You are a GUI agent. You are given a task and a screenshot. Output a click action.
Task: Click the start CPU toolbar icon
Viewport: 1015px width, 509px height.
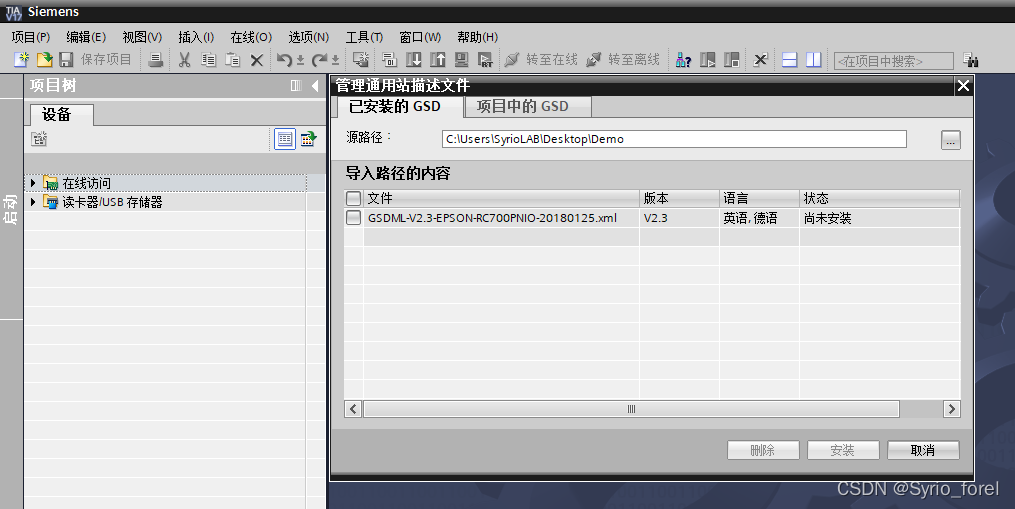tap(708, 60)
